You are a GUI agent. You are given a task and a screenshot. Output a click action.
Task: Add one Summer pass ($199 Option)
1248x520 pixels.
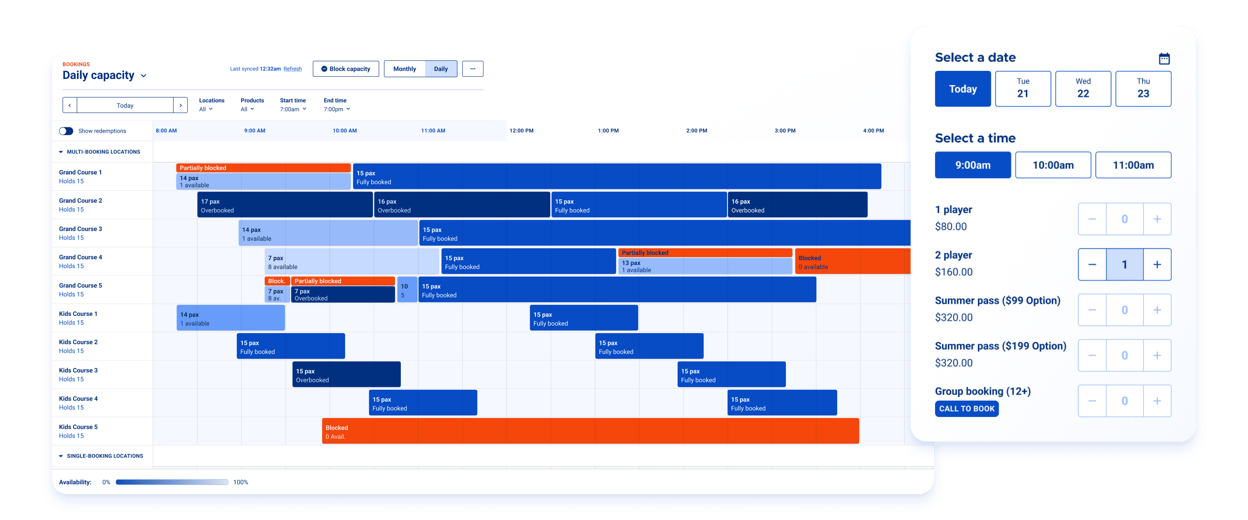[1157, 355]
